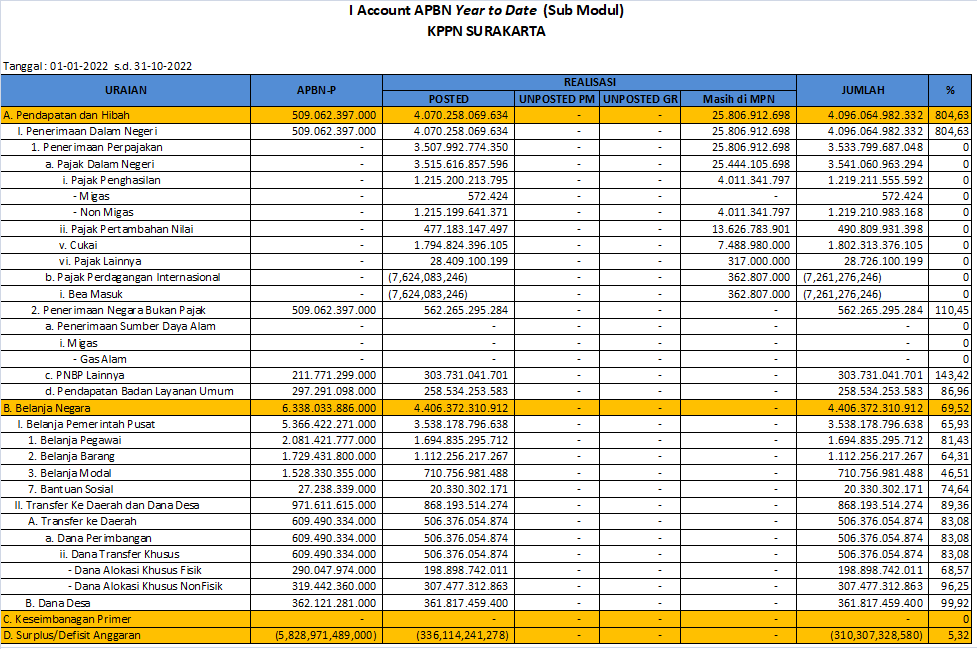Click Cukai posted value 1.794.824.396.105

point(461,245)
